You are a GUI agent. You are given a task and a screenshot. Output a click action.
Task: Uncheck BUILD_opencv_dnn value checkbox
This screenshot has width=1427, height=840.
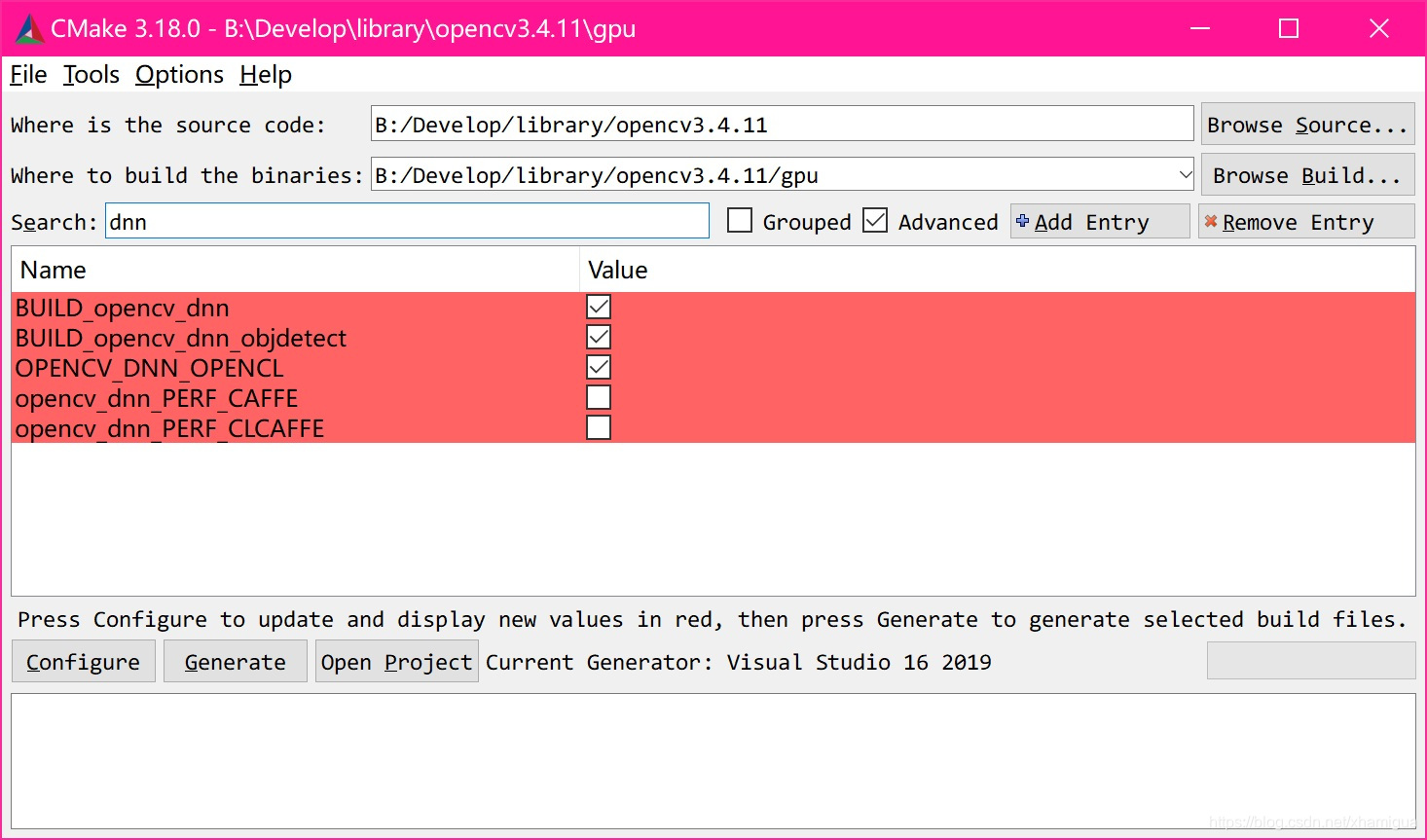(599, 307)
